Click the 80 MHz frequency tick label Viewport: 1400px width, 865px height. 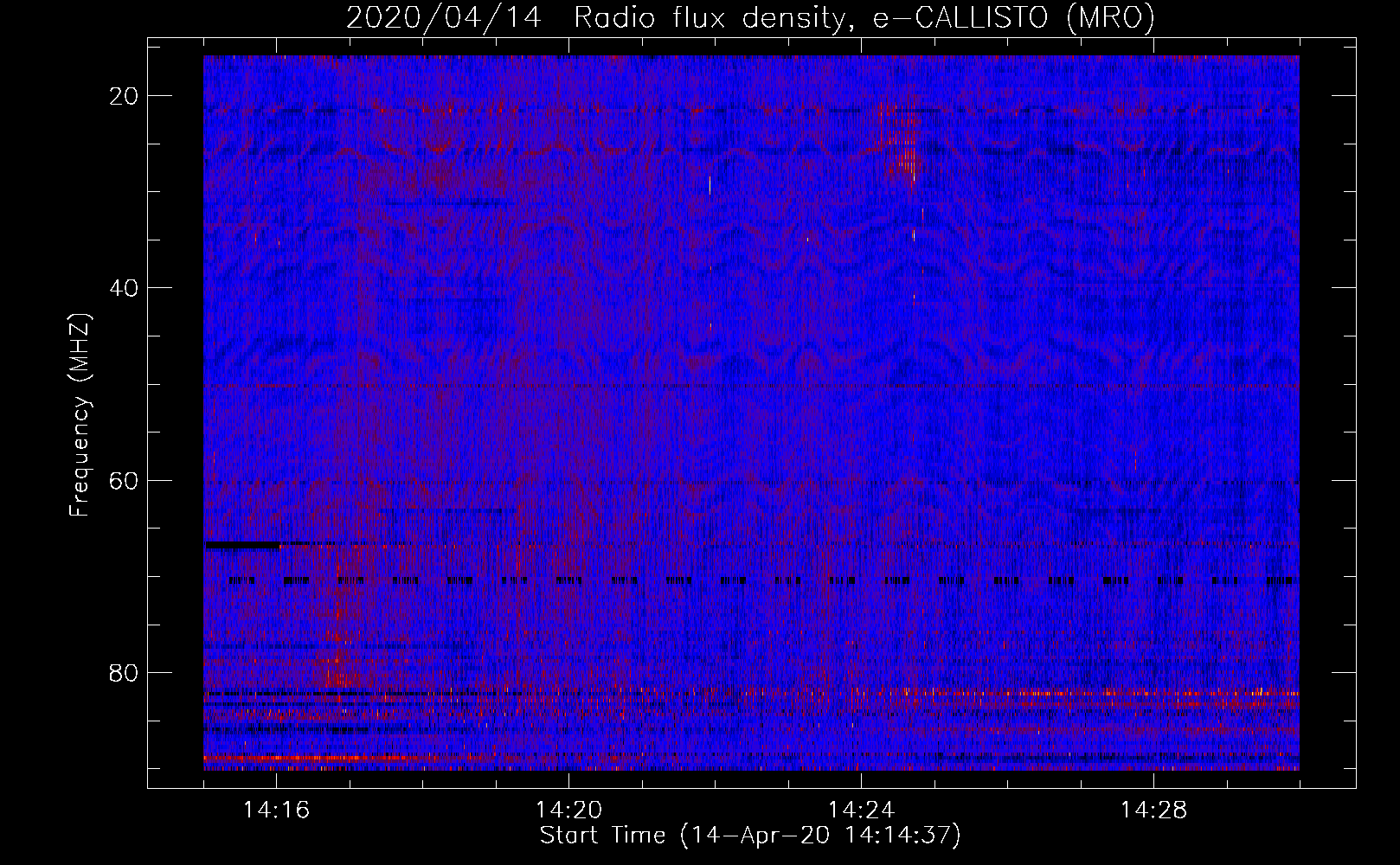pos(124,672)
